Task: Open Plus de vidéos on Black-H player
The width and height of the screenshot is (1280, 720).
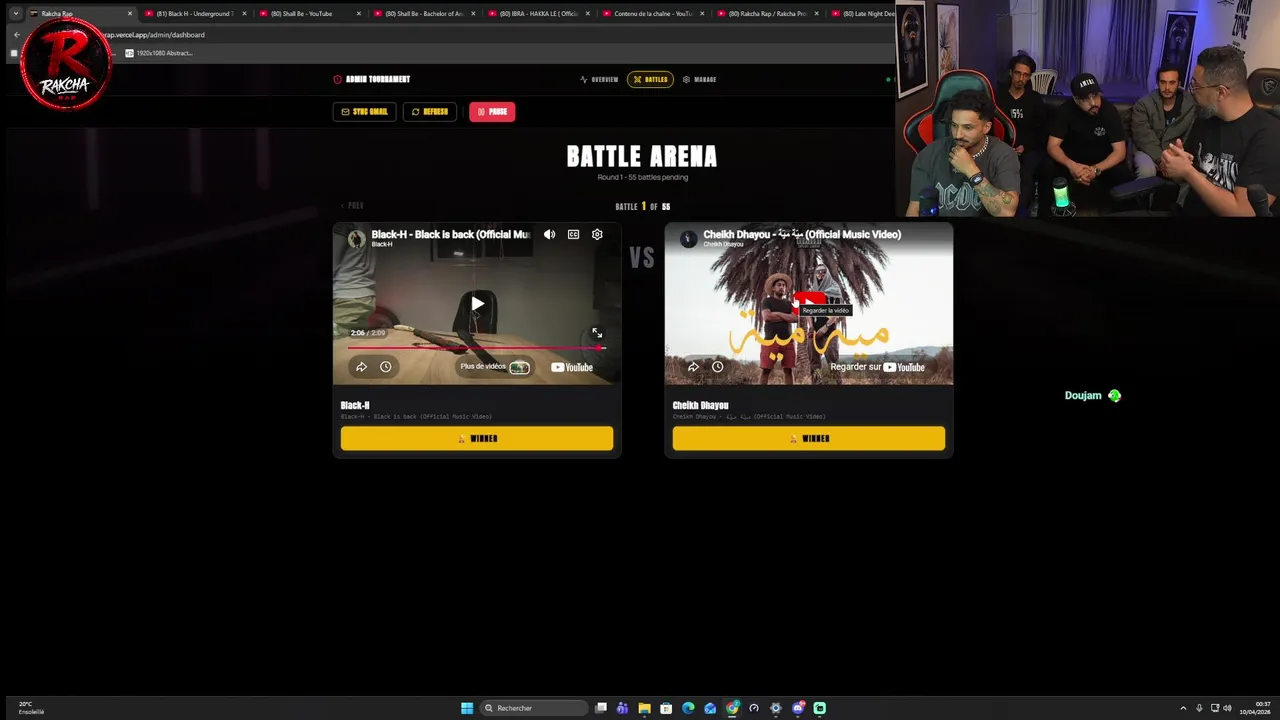Action: point(494,367)
